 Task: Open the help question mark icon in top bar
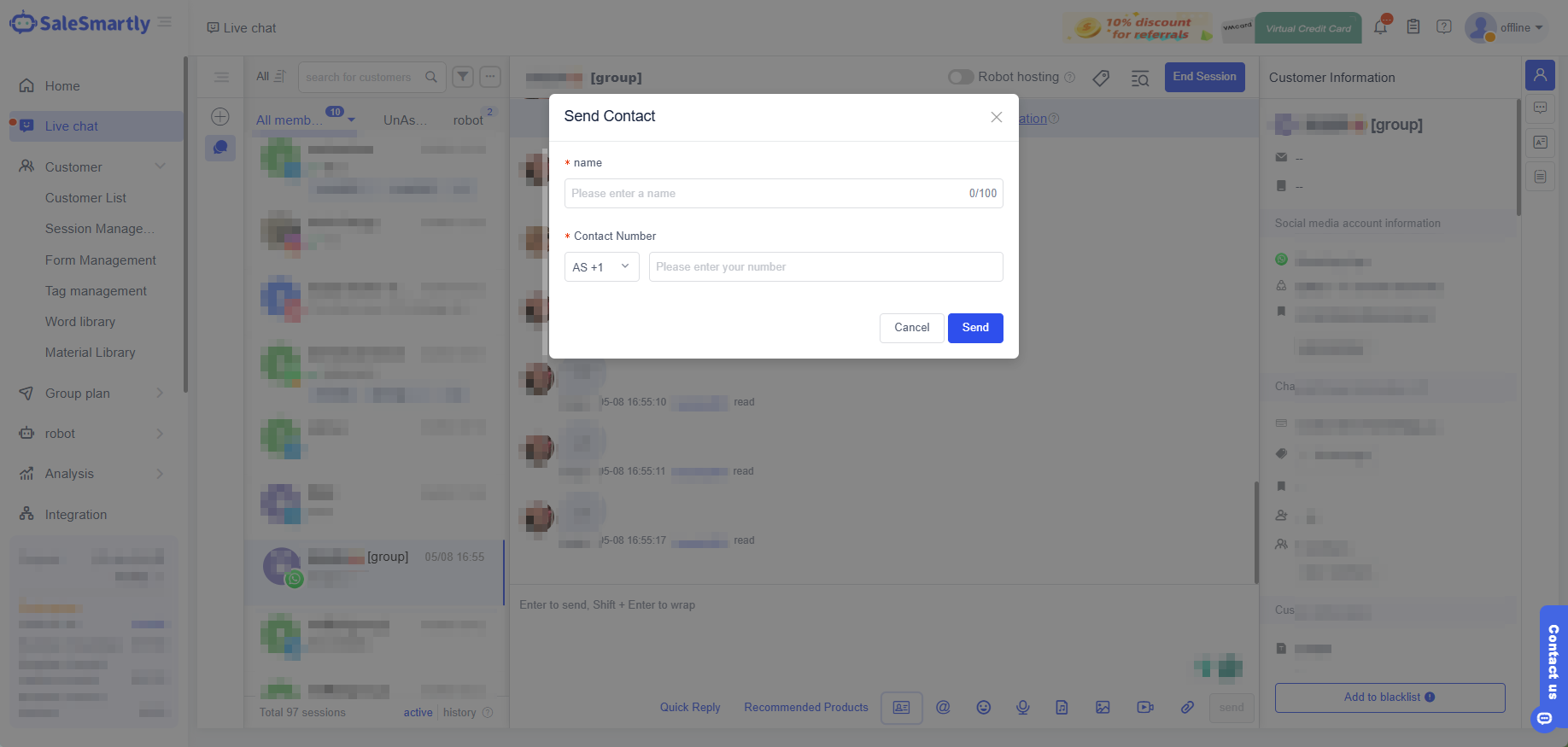click(1444, 27)
